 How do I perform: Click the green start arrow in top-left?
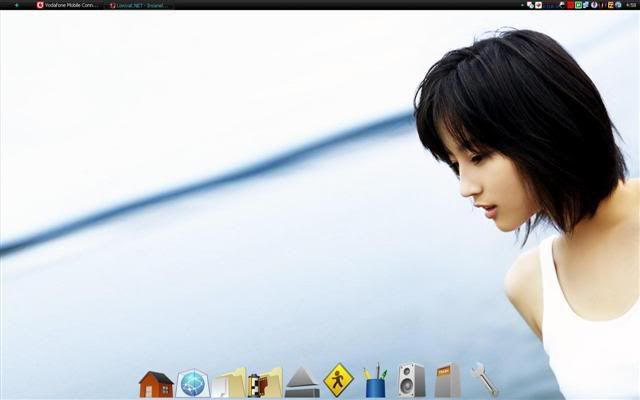click(x=16, y=5)
